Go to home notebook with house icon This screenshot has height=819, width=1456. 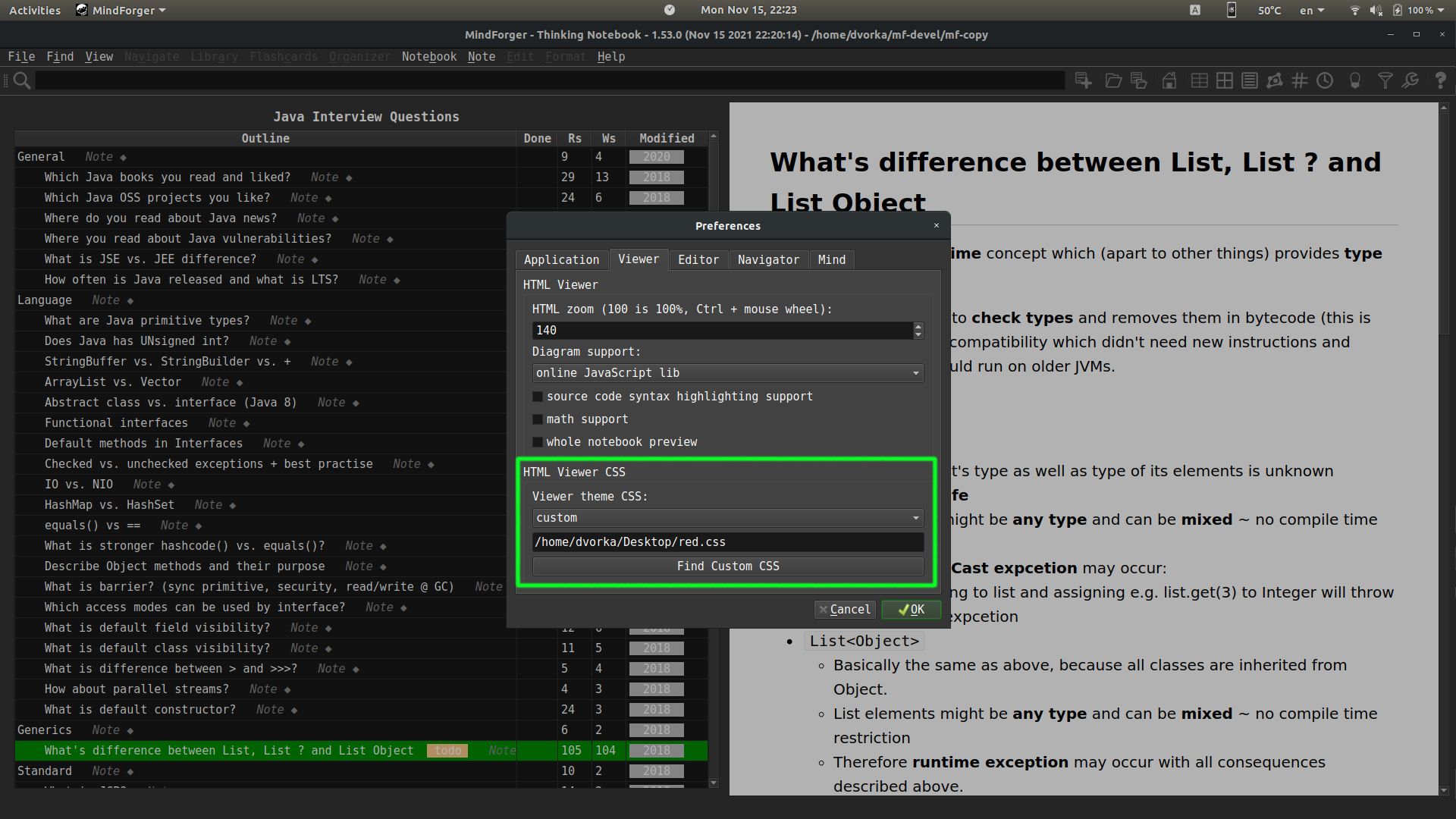click(x=1169, y=80)
